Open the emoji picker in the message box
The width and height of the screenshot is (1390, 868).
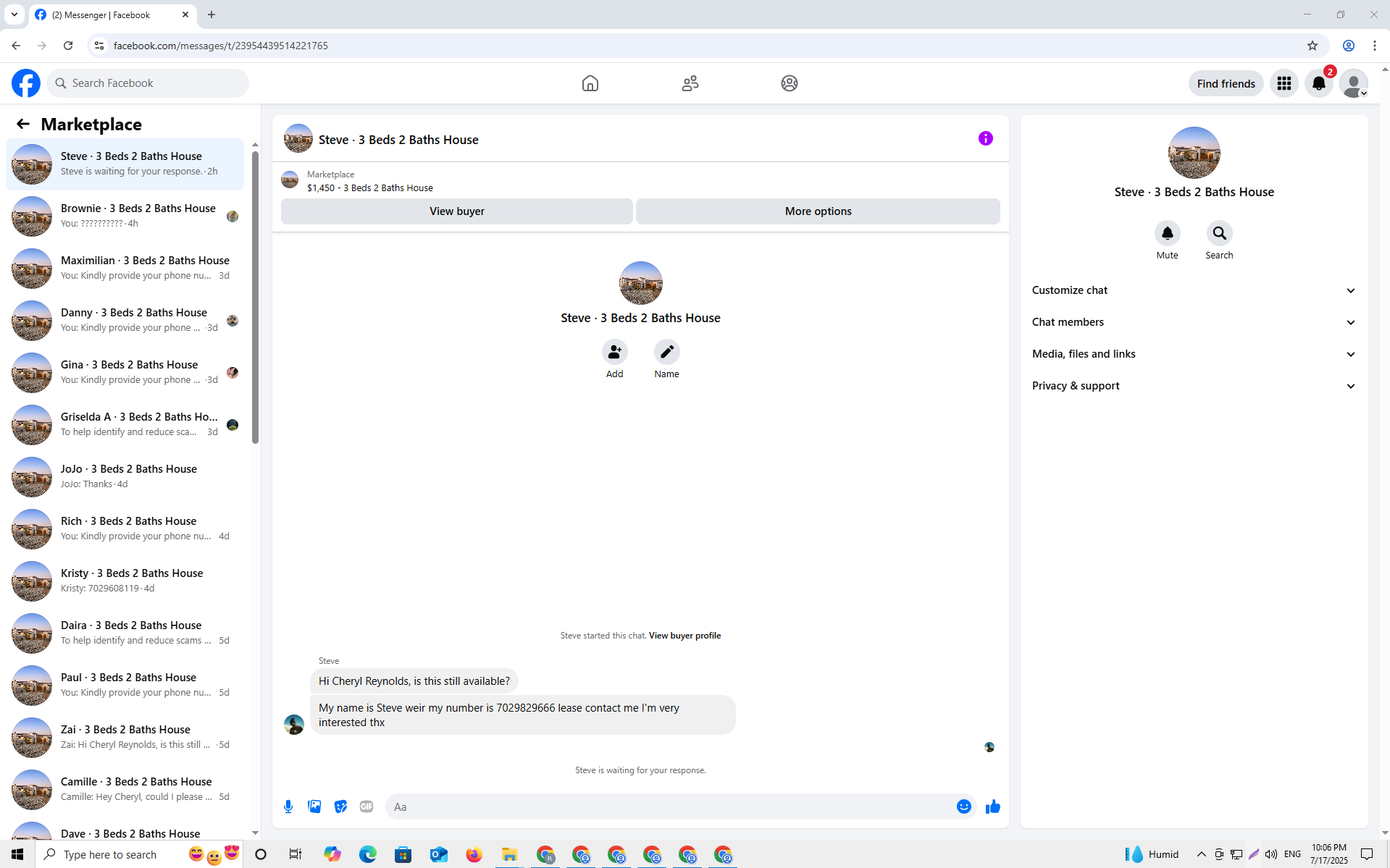(963, 806)
